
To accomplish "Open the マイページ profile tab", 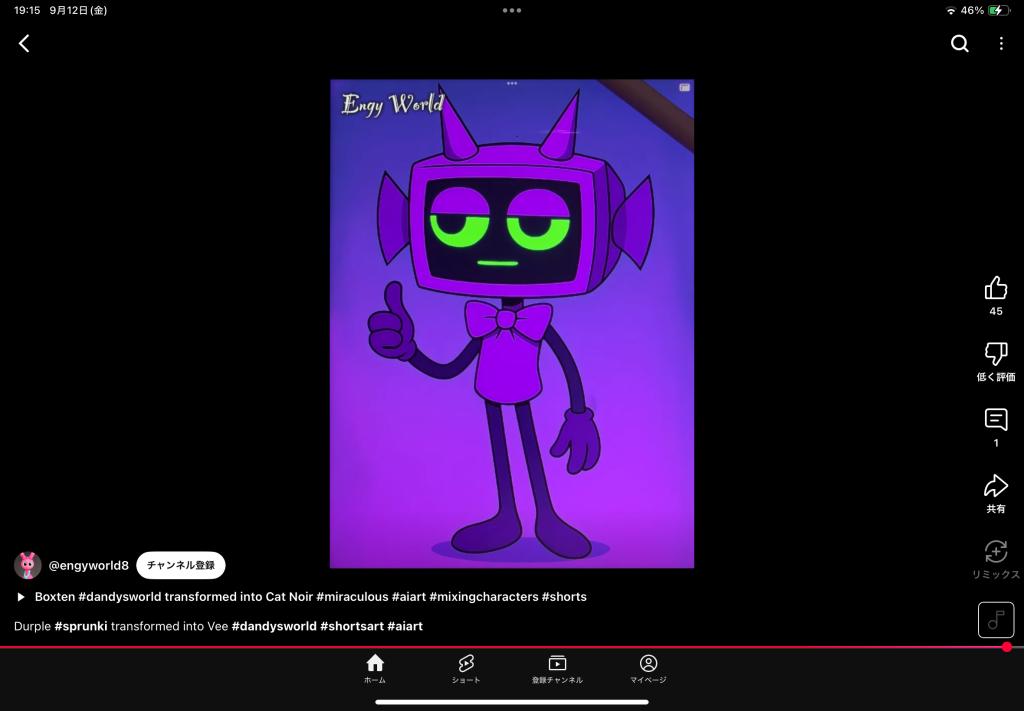I will (648, 668).
